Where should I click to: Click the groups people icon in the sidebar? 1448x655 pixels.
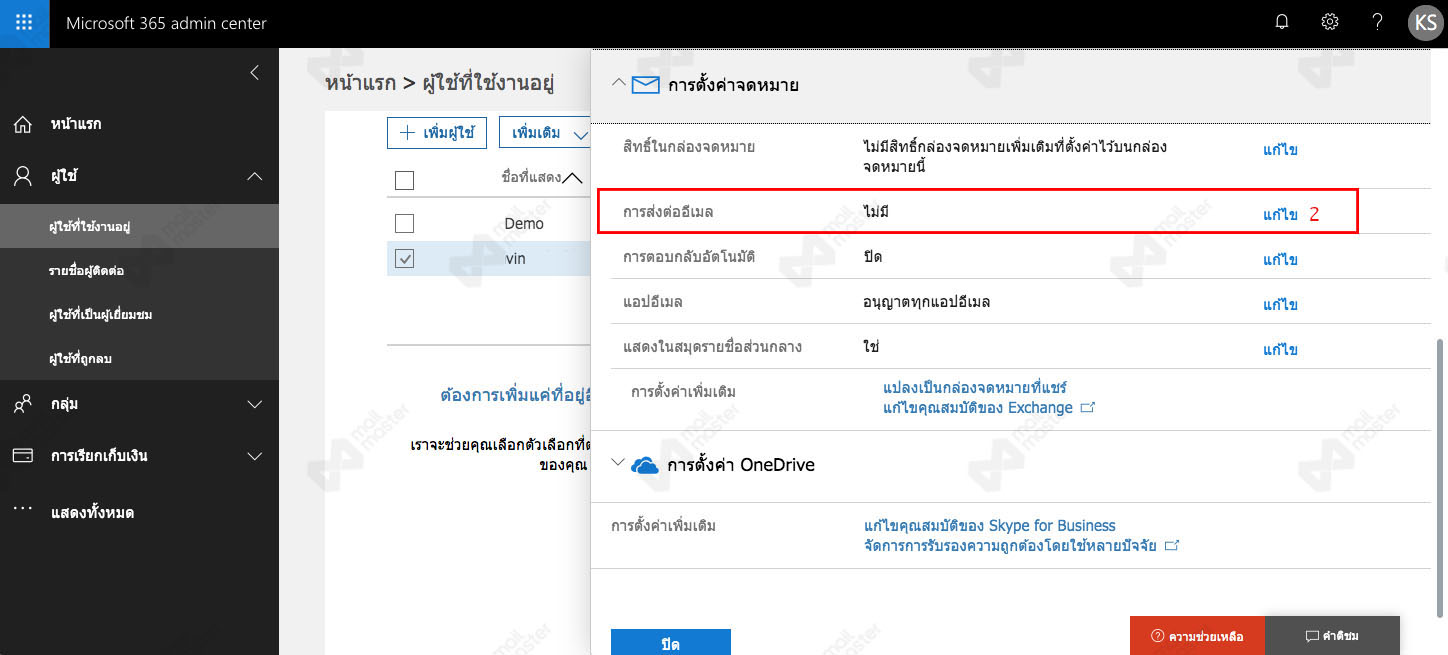(x=22, y=404)
